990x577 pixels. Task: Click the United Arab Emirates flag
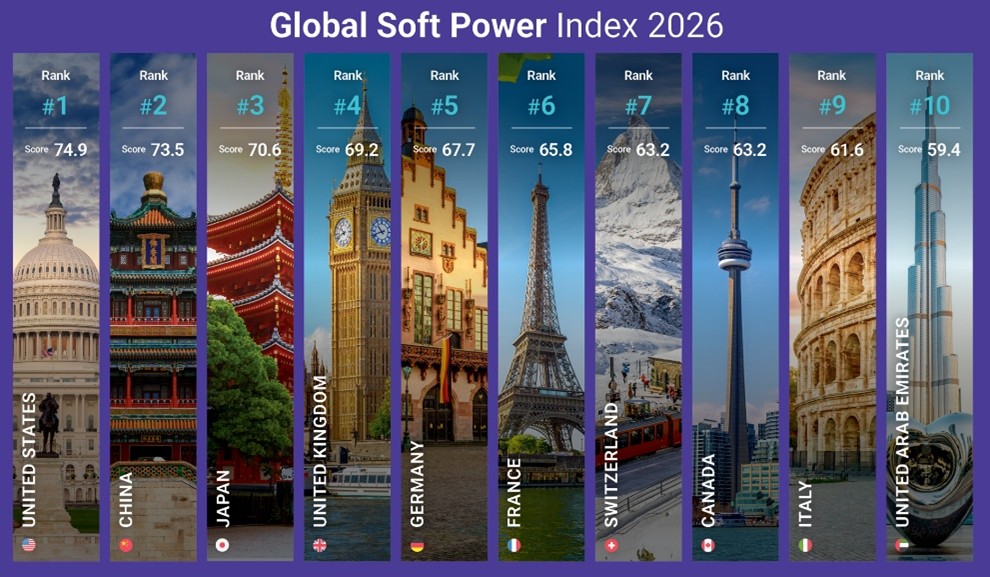tap(903, 545)
